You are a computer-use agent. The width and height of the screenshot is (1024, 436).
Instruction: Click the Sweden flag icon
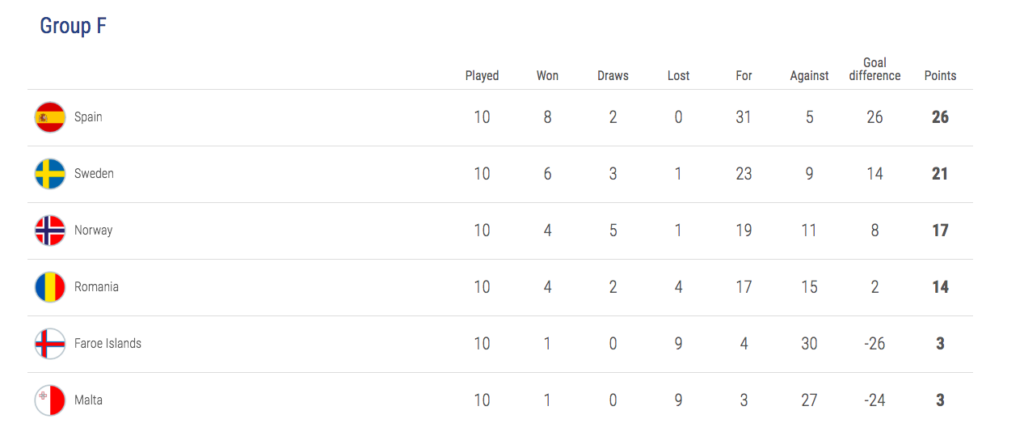(x=50, y=174)
